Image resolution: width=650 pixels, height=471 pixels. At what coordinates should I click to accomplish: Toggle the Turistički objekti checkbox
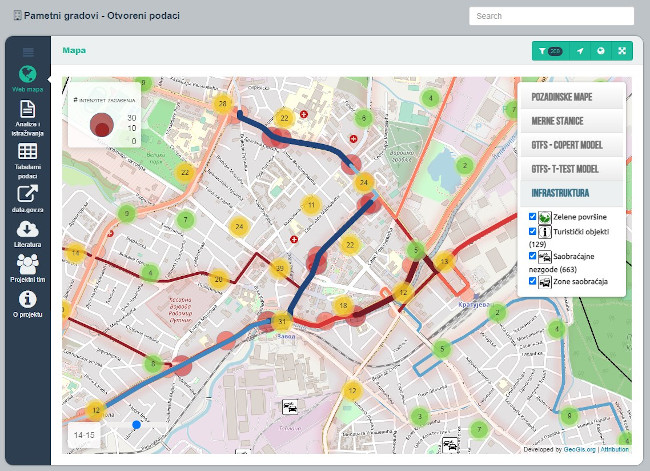532,231
